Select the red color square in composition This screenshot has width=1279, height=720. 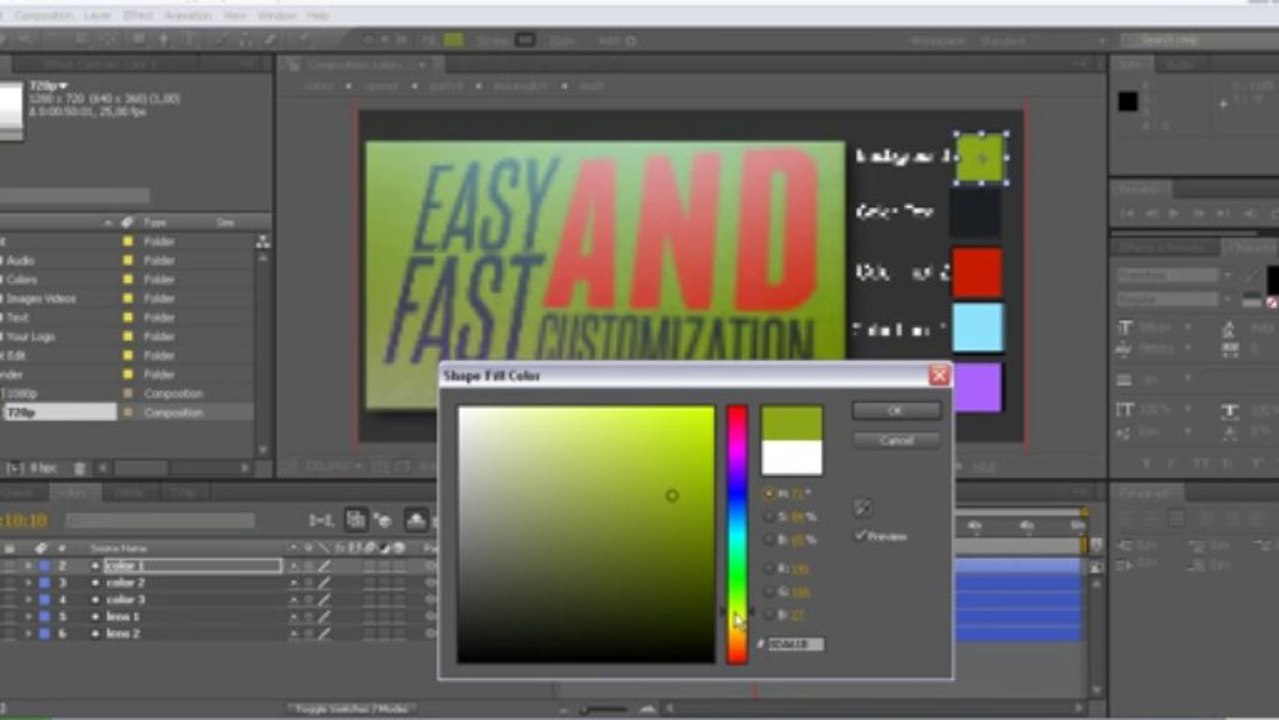(x=977, y=272)
